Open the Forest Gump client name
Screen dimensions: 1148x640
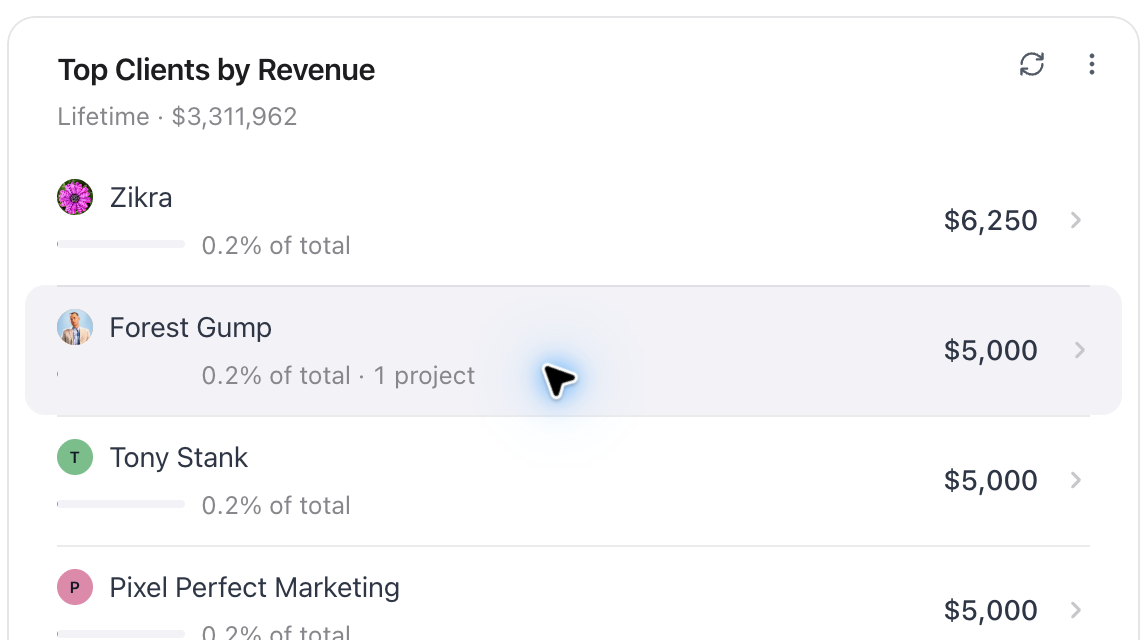[190, 328]
